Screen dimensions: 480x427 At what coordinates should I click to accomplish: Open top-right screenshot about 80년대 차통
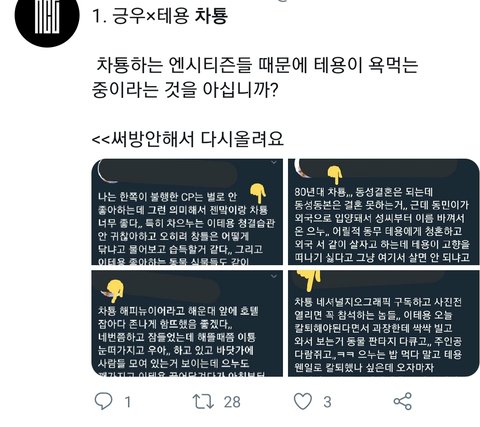[384, 212]
